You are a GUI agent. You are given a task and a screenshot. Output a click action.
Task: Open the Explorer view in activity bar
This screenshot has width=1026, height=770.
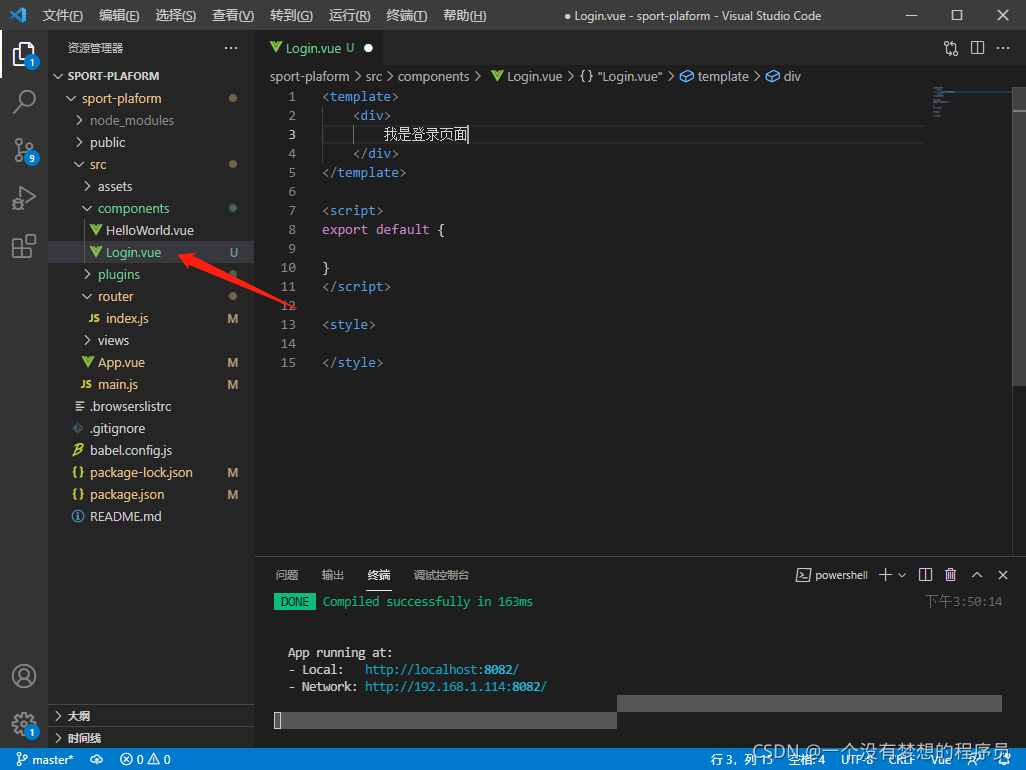(24, 54)
